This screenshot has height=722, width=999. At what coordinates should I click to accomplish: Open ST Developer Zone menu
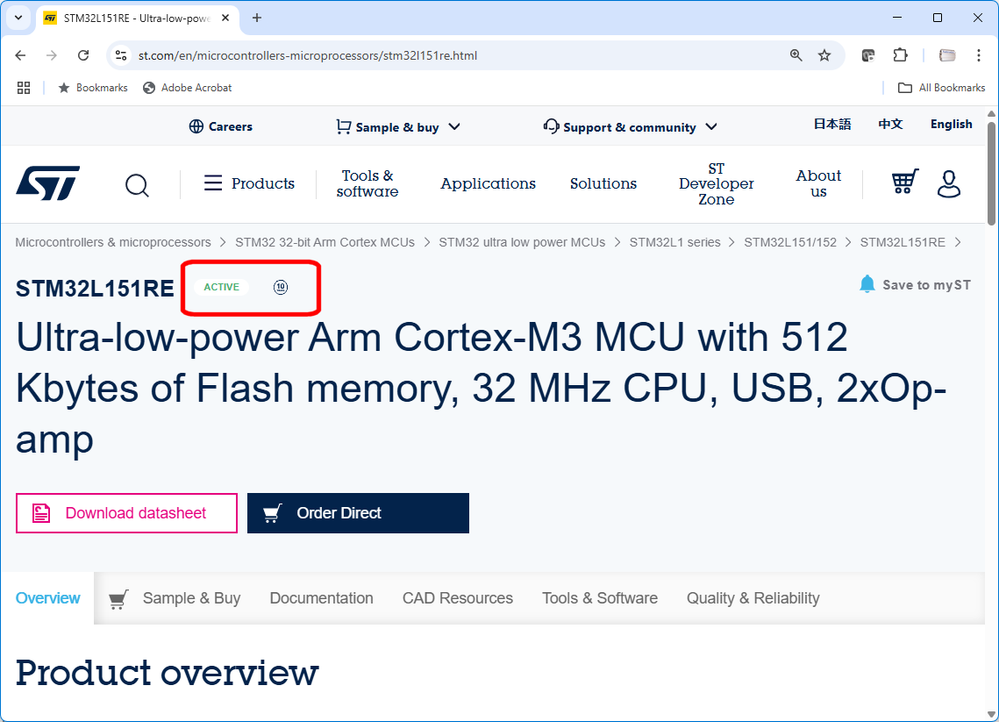pos(716,184)
